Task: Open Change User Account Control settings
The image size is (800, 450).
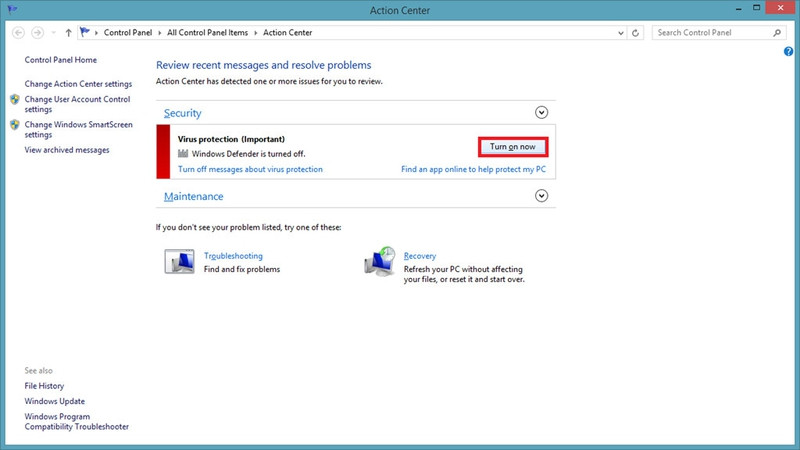Action: click(x=77, y=104)
